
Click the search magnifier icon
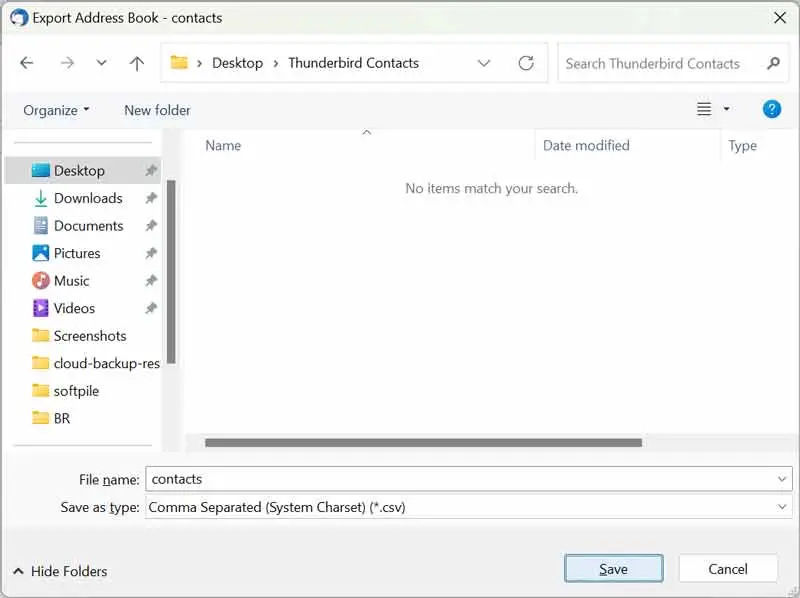(772, 63)
